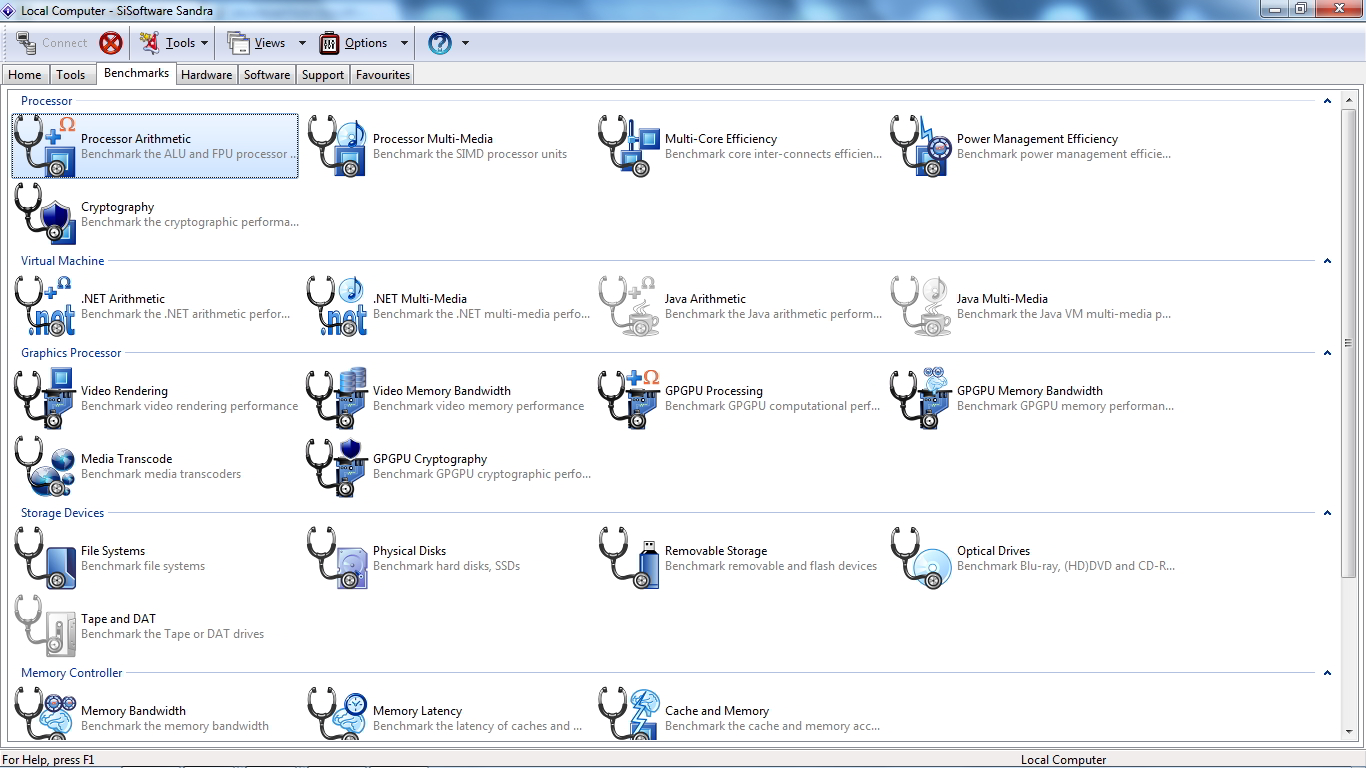Click the vertical scrollbar down arrow
The height and width of the screenshot is (768, 1366).
coord(1348,732)
